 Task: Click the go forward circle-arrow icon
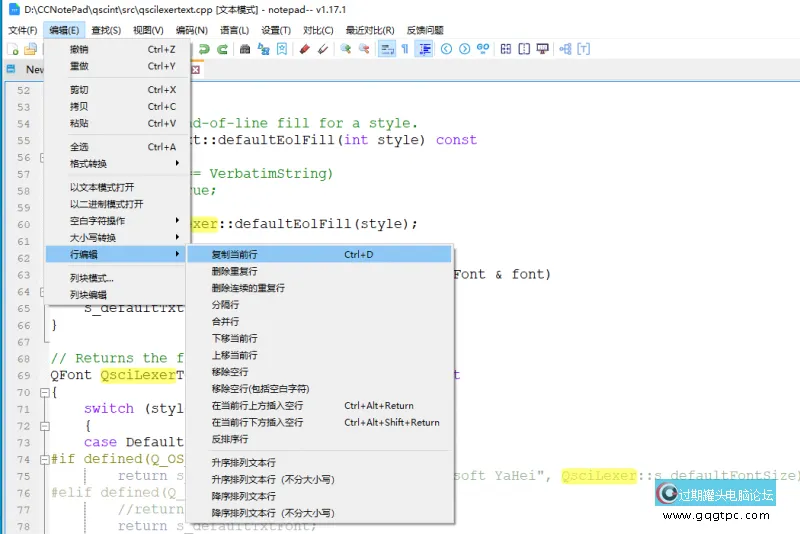click(x=464, y=49)
